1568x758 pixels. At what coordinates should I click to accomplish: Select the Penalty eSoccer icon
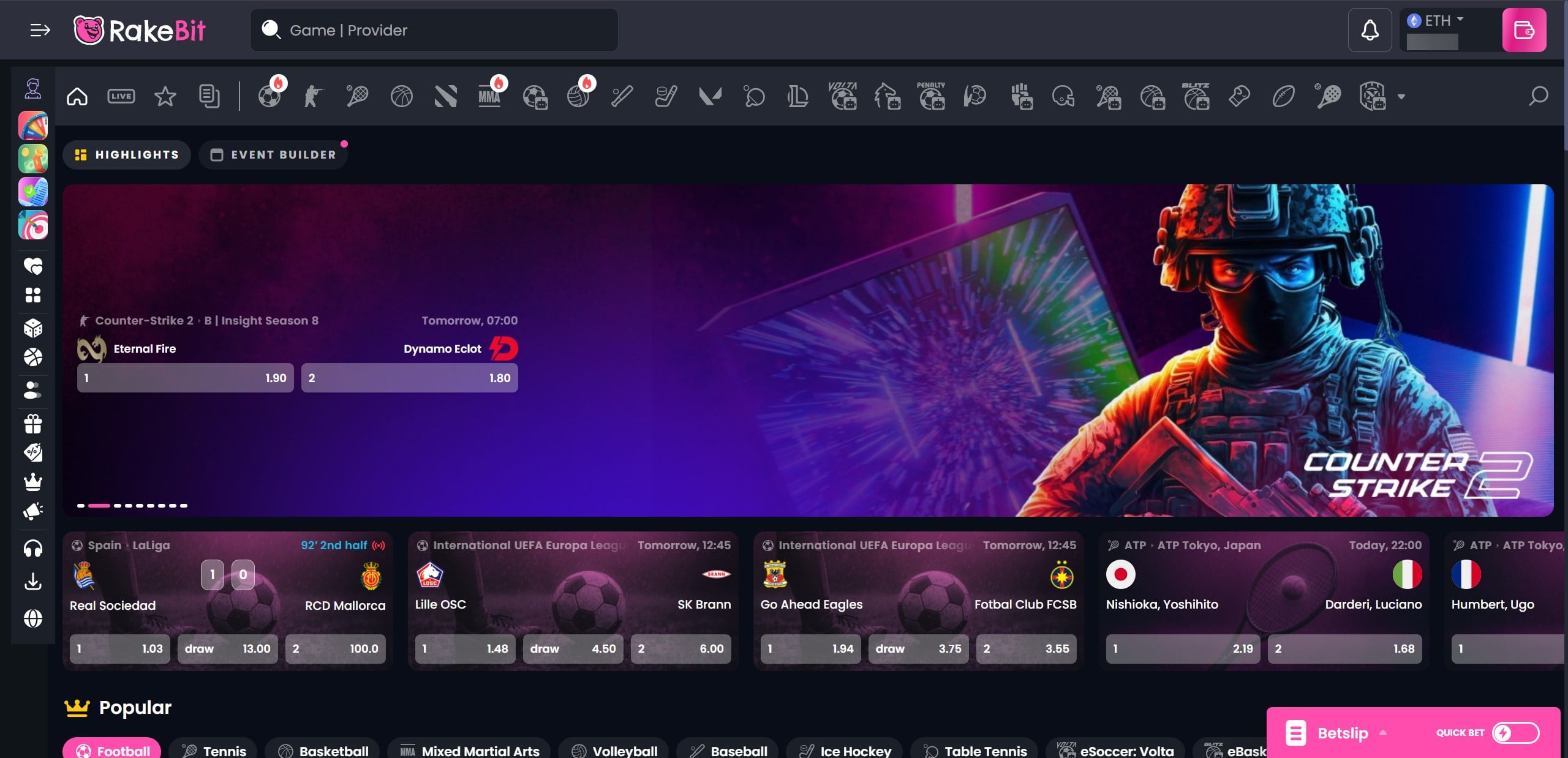[x=931, y=96]
